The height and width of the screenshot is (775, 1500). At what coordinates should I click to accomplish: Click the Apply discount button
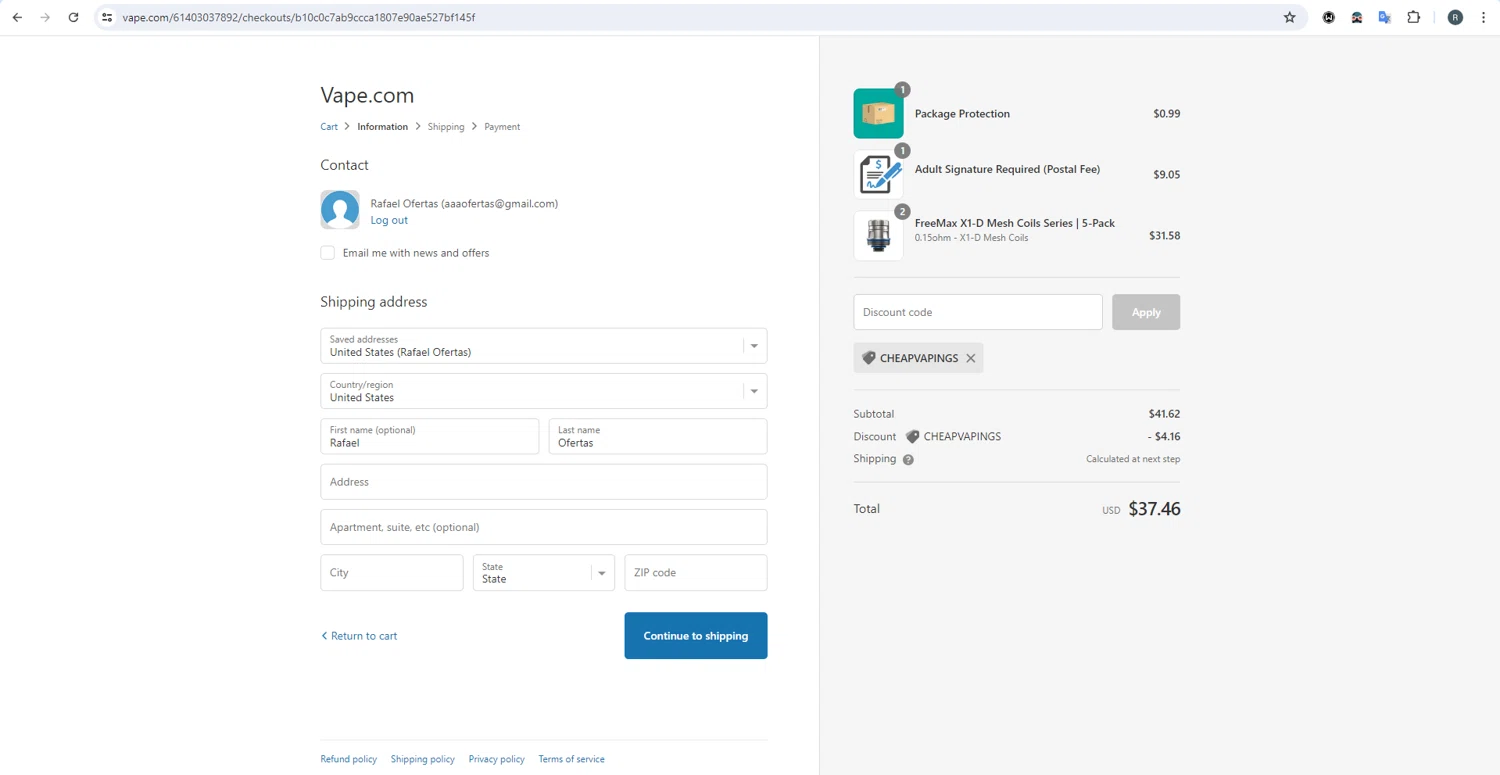[x=1146, y=312]
